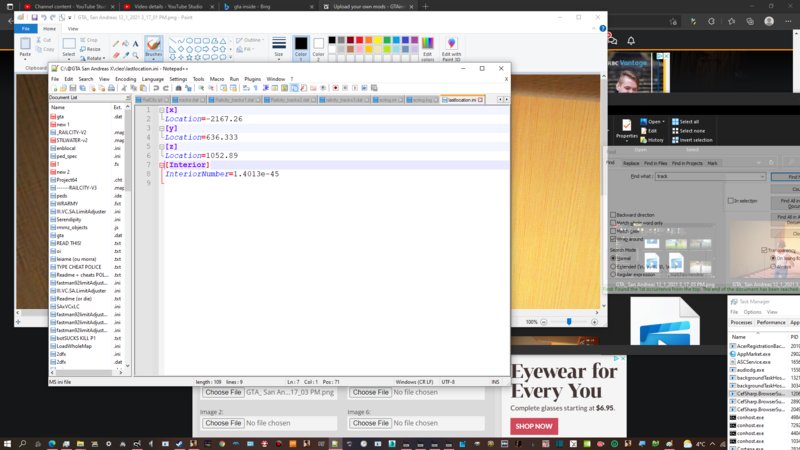Viewport: 800px width, 450px height.
Task: Choose the Fill with color bucket in Paint
Action: click(x=126, y=44)
